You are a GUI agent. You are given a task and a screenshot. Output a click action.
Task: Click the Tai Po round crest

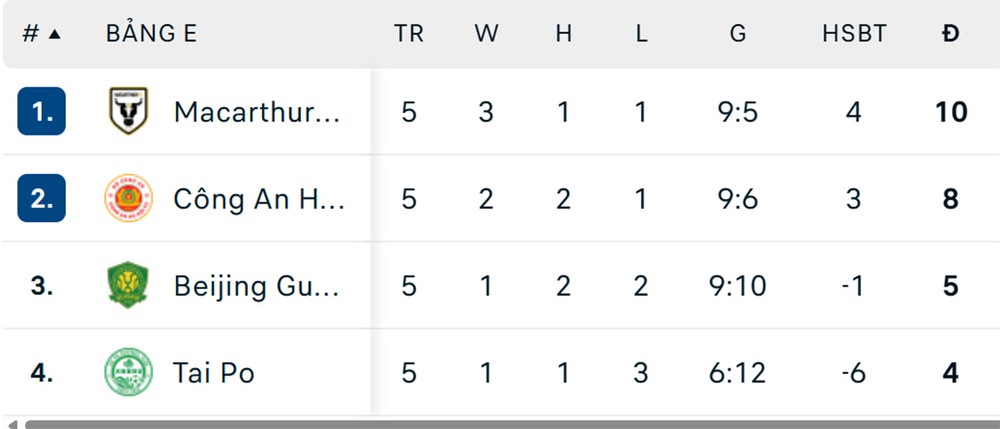tap(128, 373)
